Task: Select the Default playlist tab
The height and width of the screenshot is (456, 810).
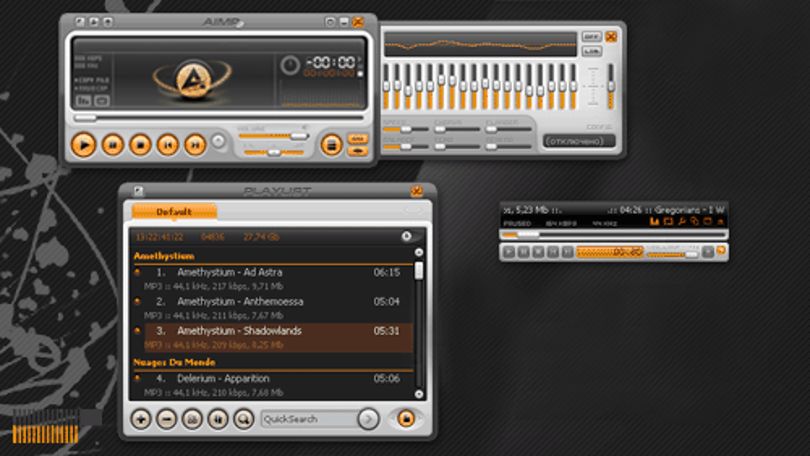Action: 174,212
